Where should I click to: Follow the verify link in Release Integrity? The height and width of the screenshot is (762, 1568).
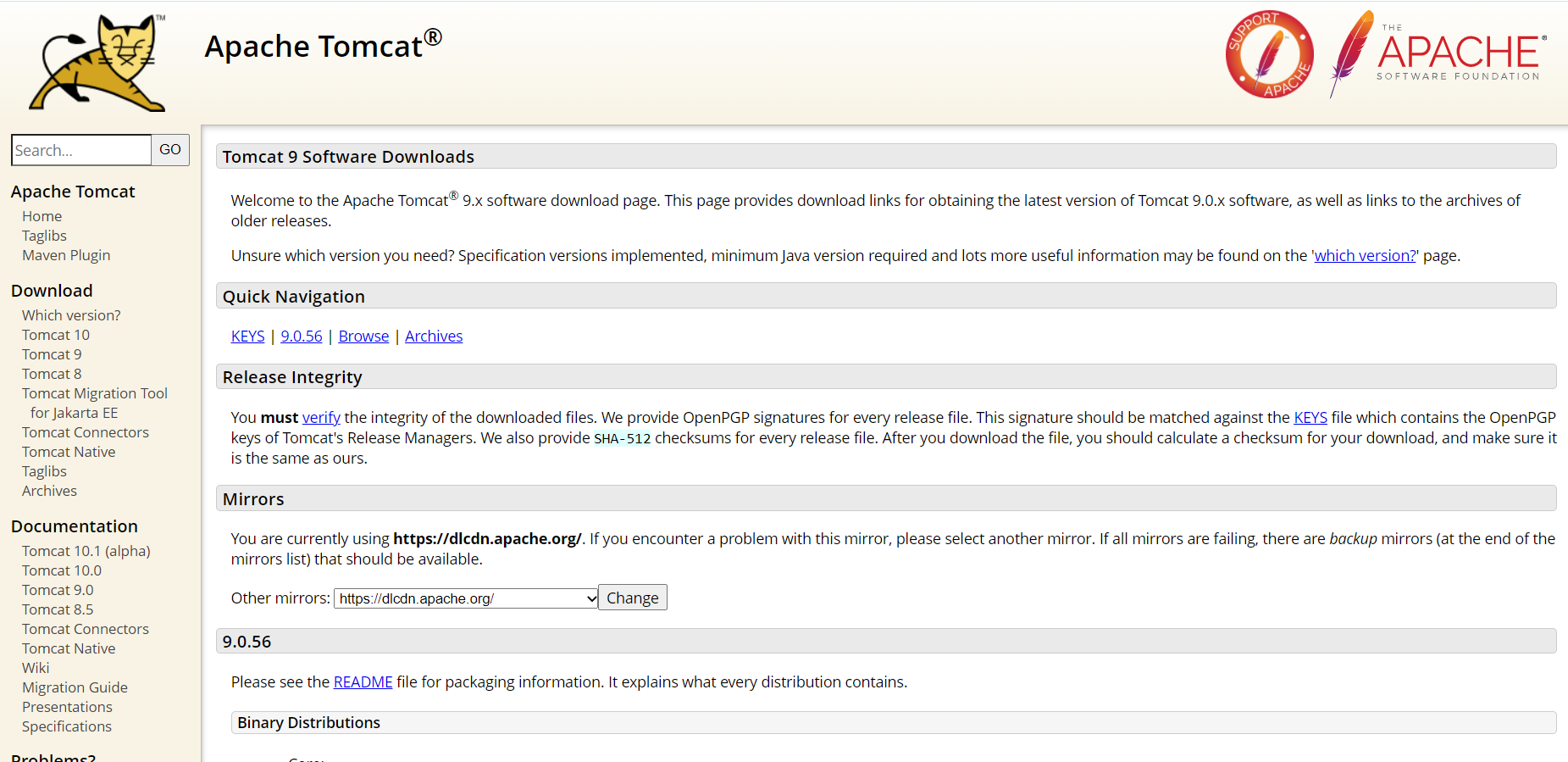321,417
